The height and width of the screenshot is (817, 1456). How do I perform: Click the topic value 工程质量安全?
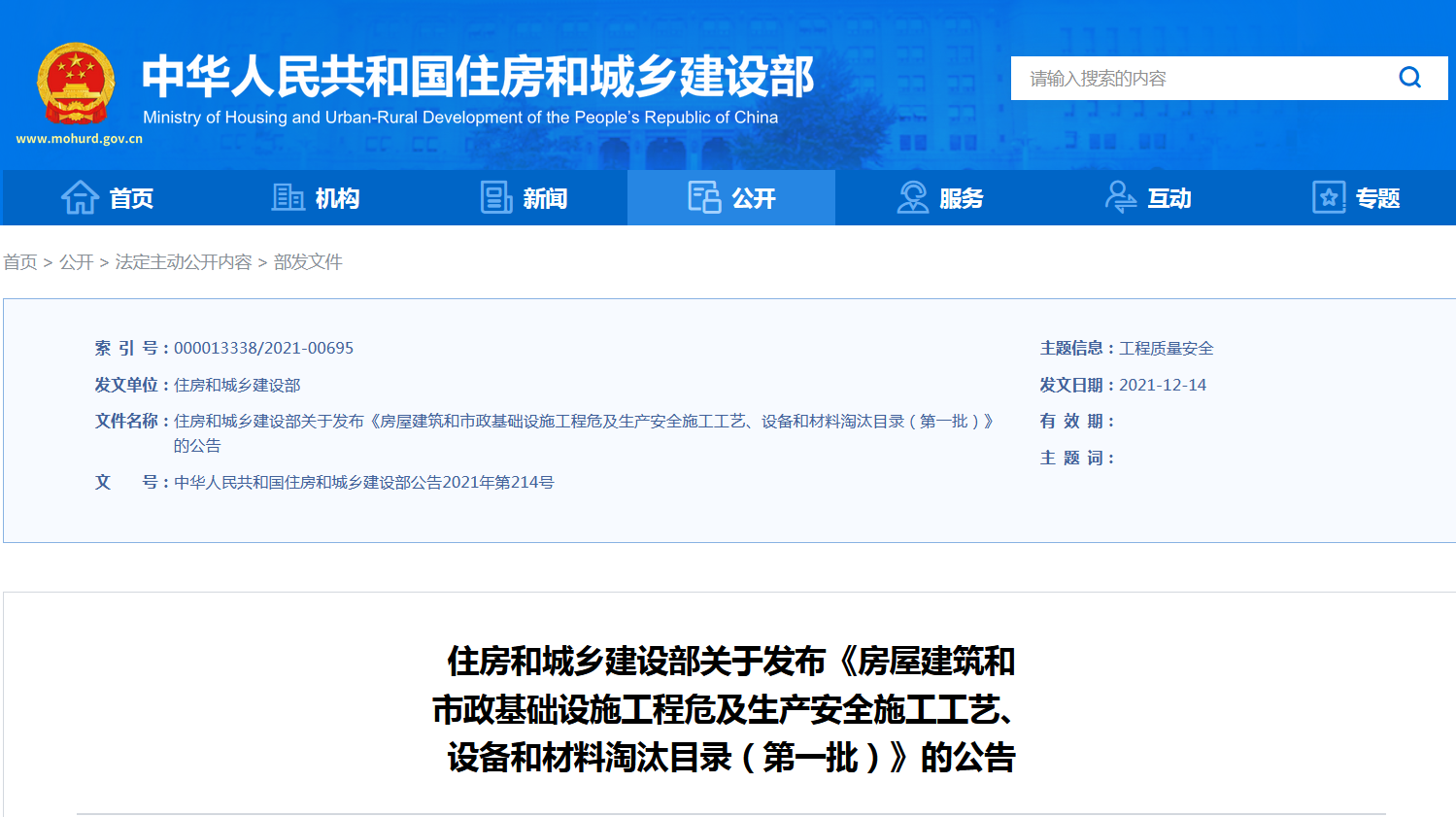[1167, 348]
